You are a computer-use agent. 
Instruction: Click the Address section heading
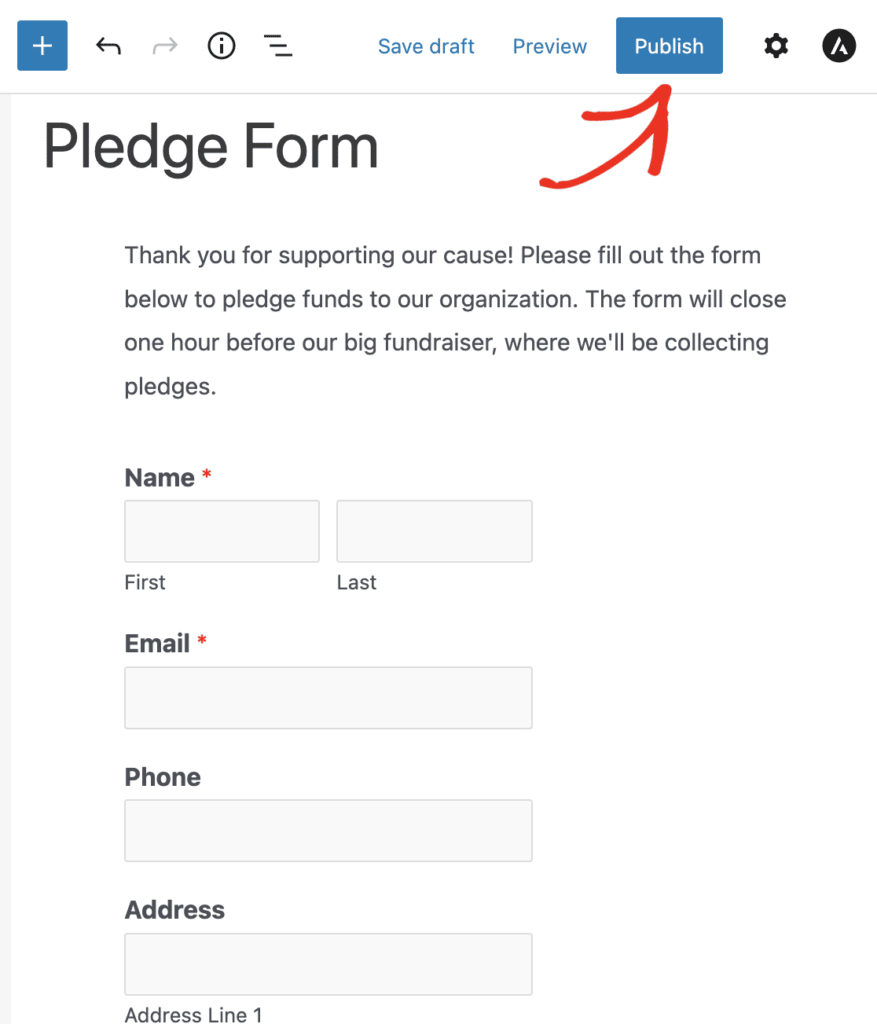pos(174,910)
